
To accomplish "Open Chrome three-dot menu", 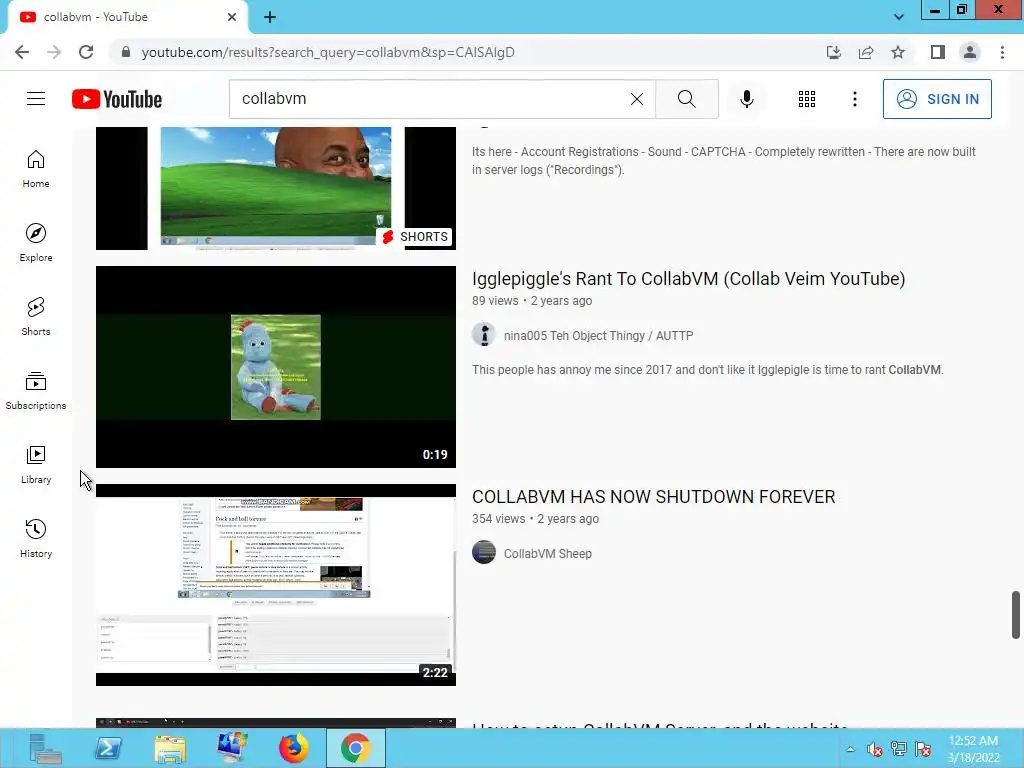I will 1002,52.
